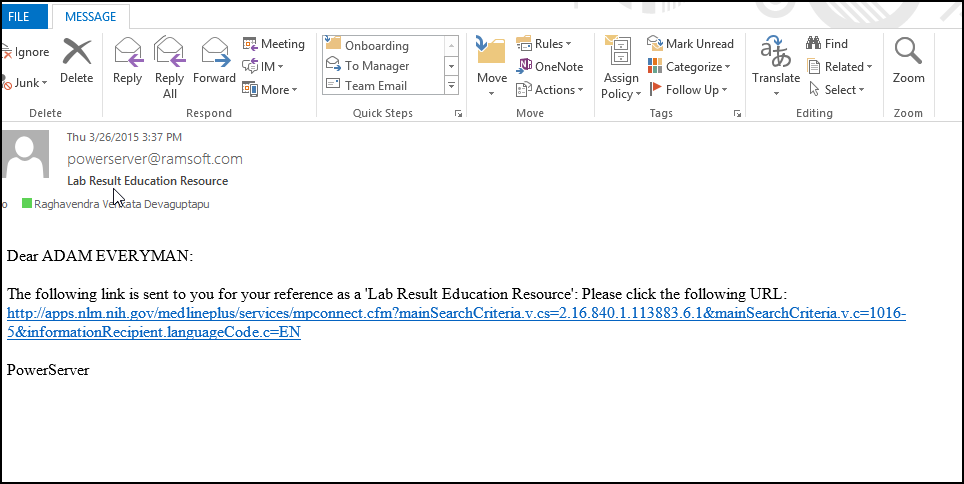Create a Meeting reply
This screenshot has width=964, height=484.
coord(274,44)
